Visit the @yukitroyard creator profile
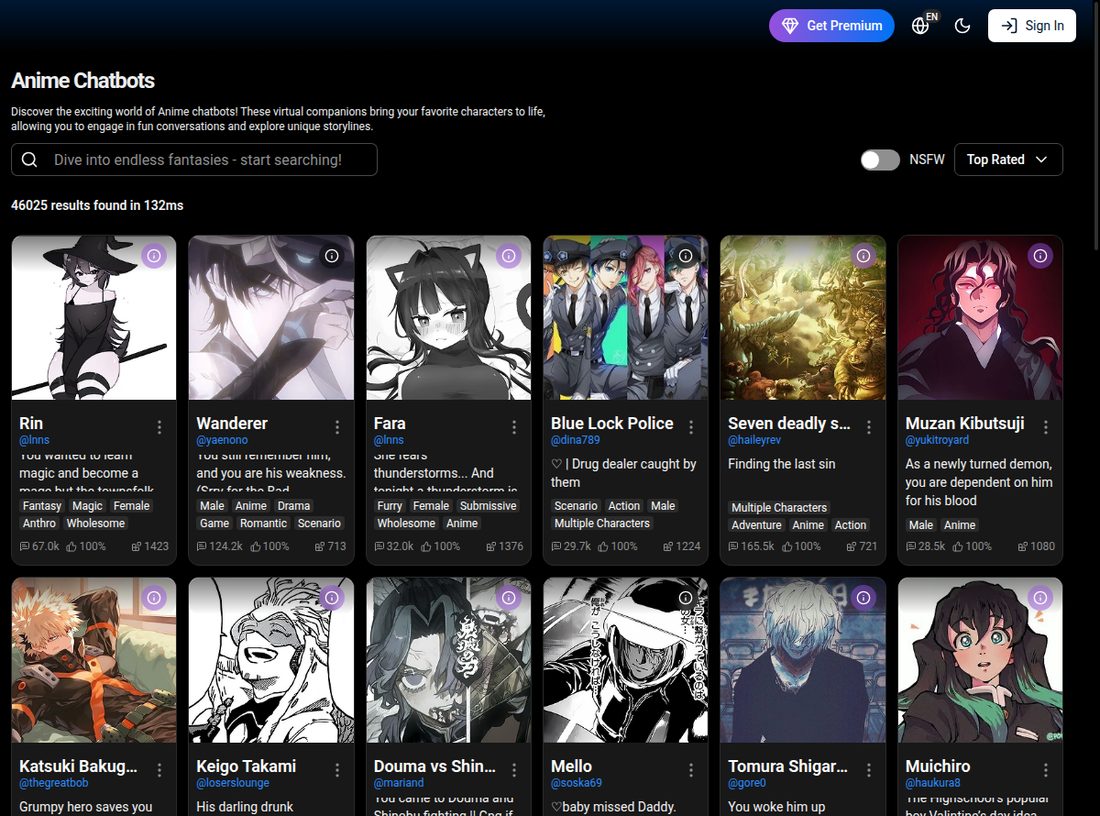 point(937,440)
